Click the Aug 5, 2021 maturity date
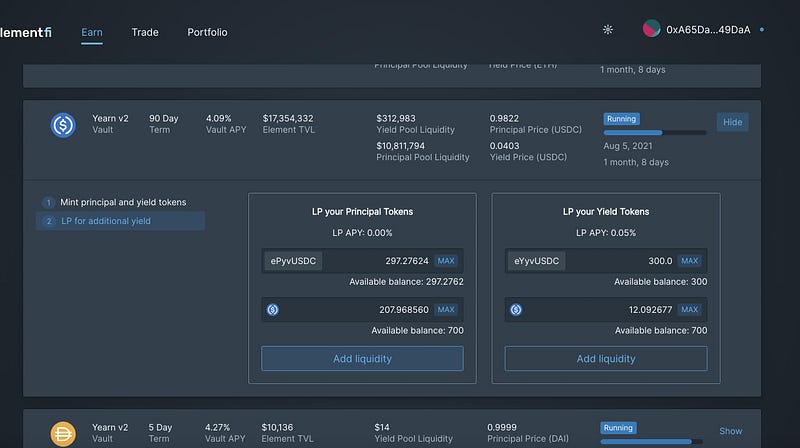Screen dimensions: 800x448 click(628, 146)
